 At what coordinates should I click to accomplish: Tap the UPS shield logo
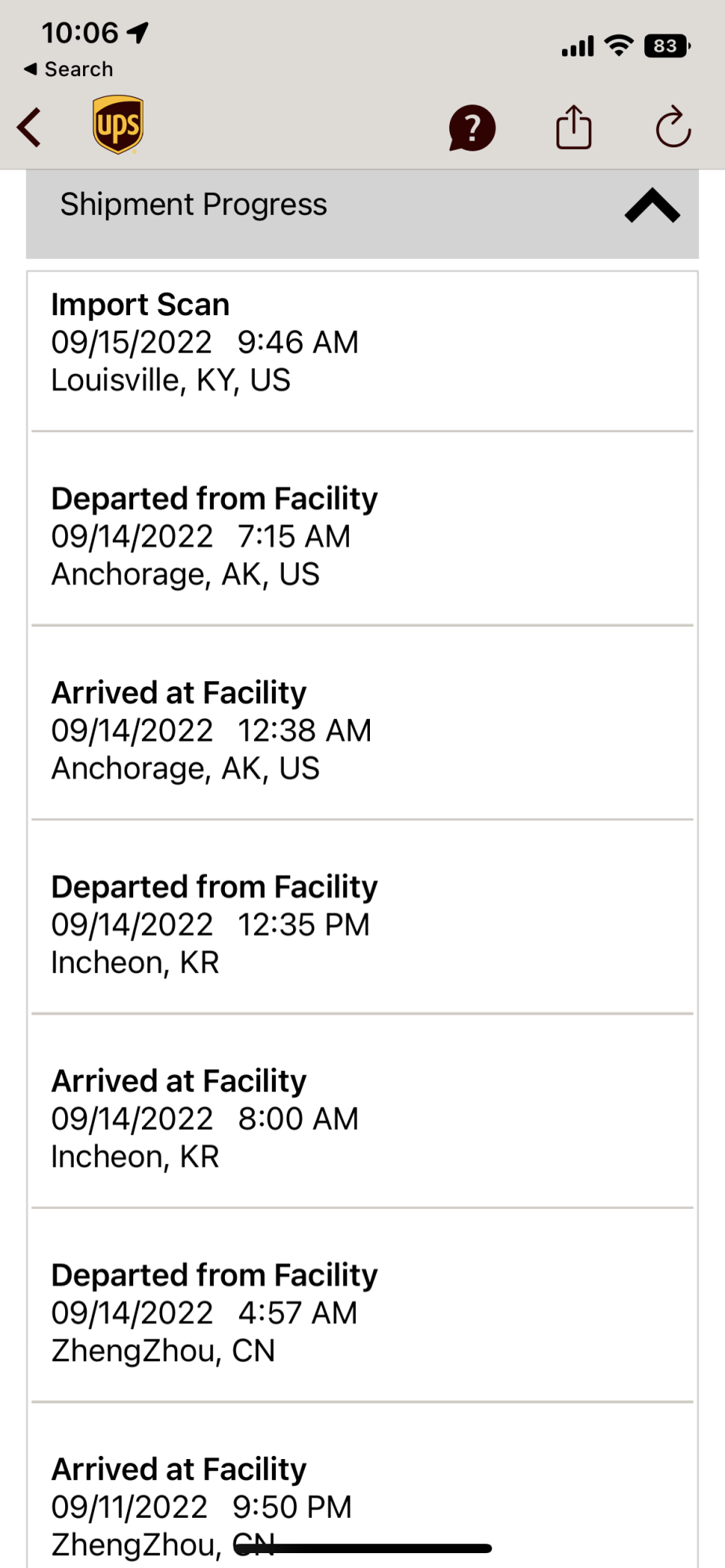(x=118, y=125)
